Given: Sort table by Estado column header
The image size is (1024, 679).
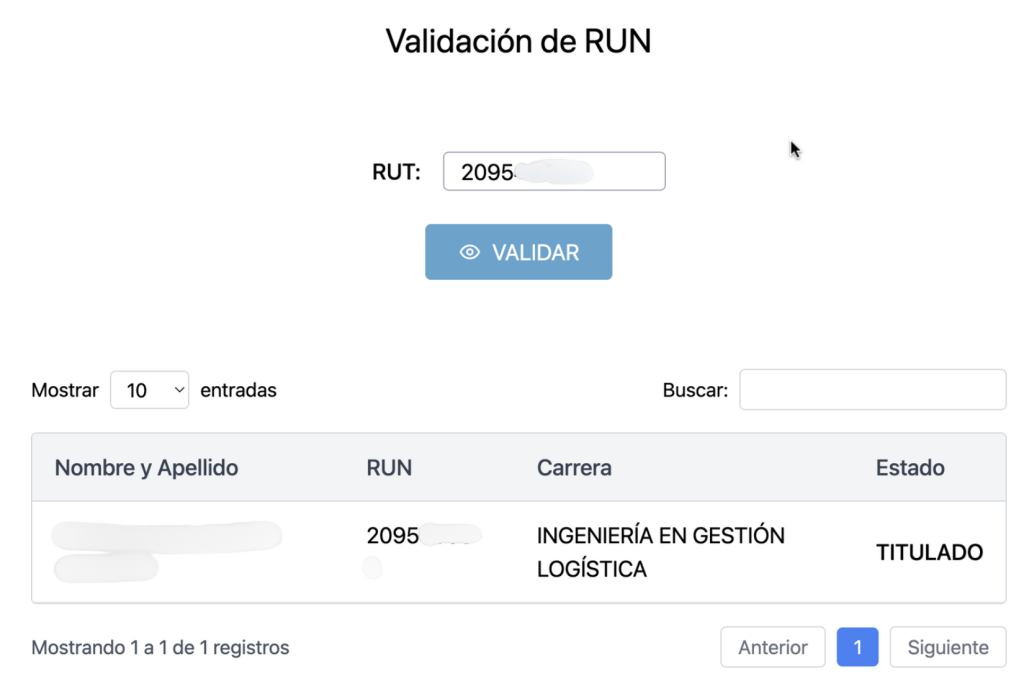Looking at the screenshot, I should click(x=910, y=467).
